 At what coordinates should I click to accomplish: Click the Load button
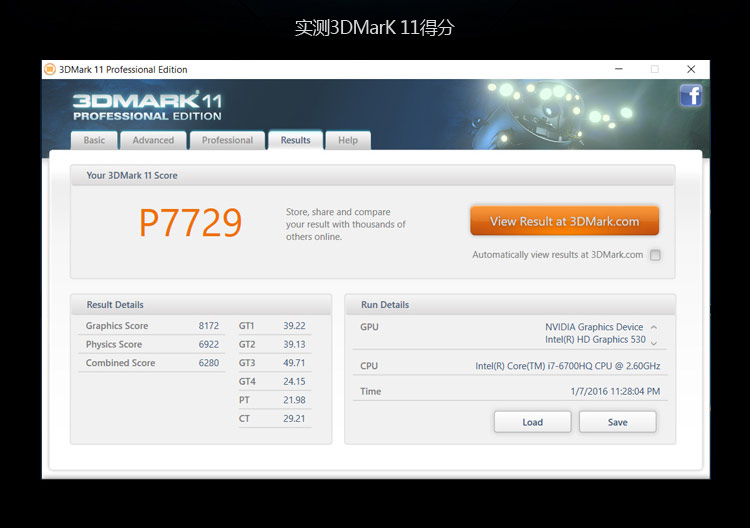click(x=532, y=422)
